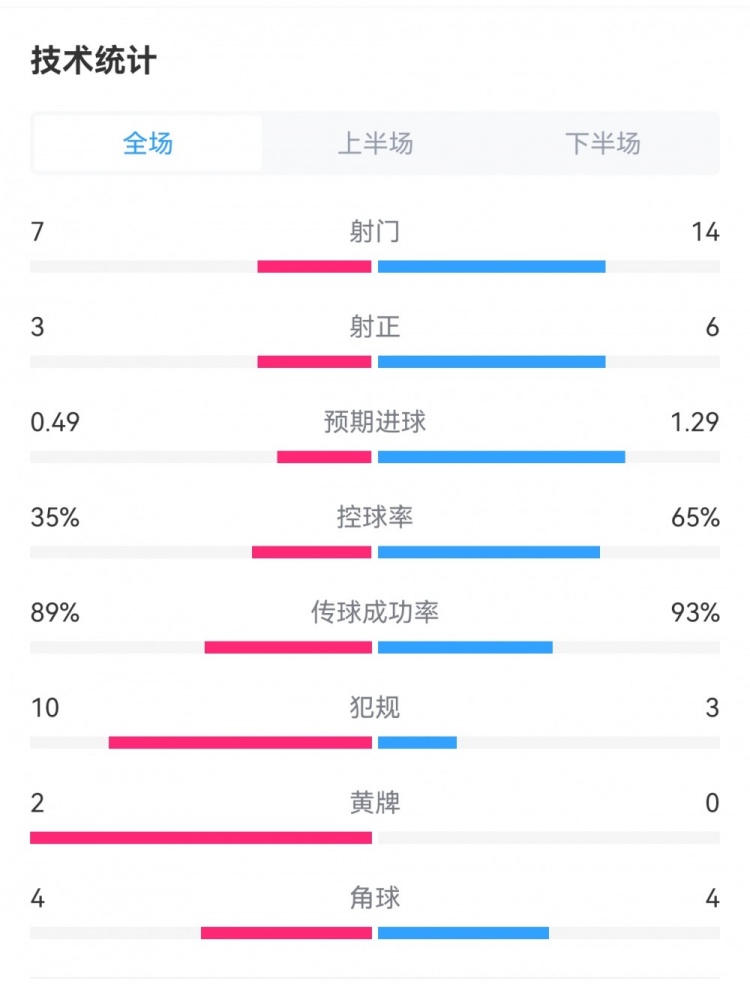The height and width of the screenshot is (984, 750).
Task: Click the red 黄牌 bar
Action: (x=201, y=838)
